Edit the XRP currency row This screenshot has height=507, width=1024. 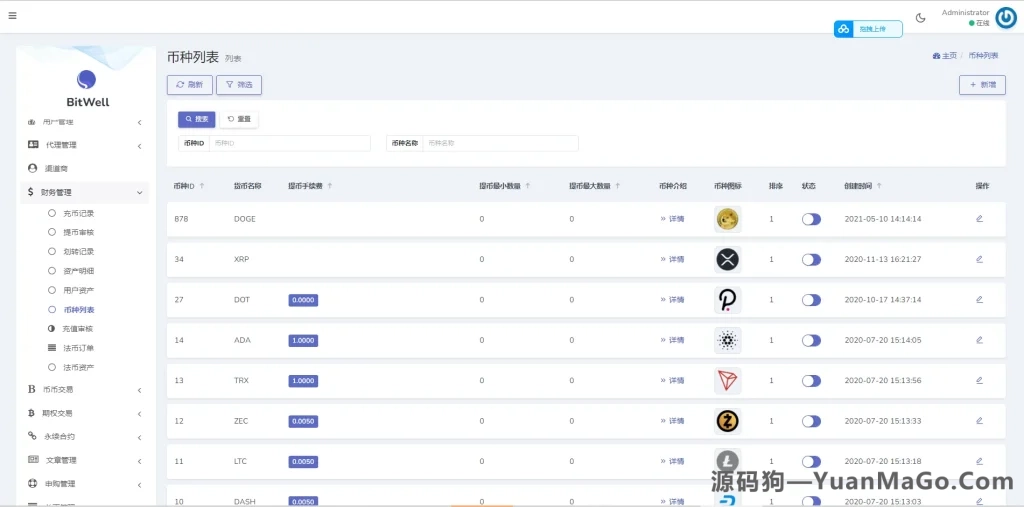click(x=979, y=259)
